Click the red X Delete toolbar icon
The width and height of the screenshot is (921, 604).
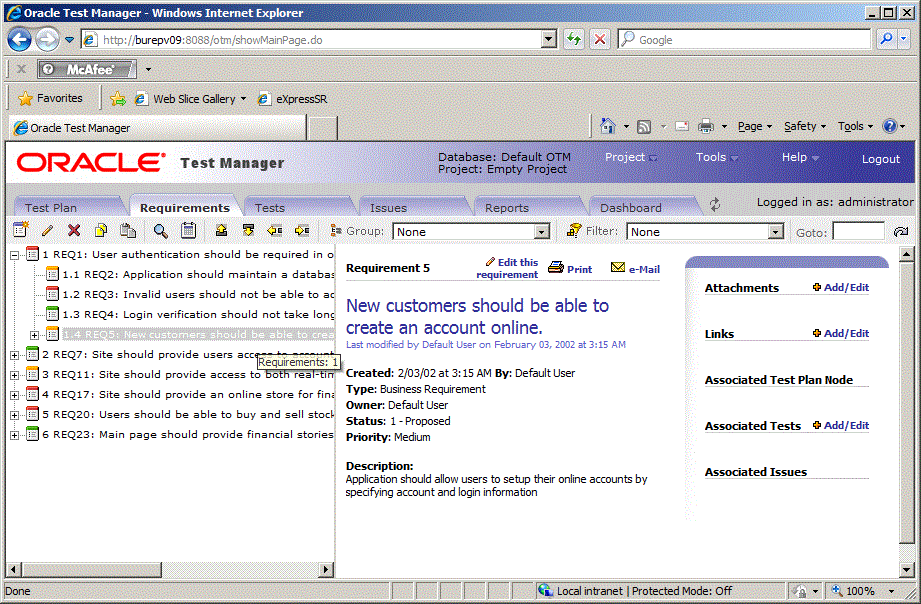[74, 231]
